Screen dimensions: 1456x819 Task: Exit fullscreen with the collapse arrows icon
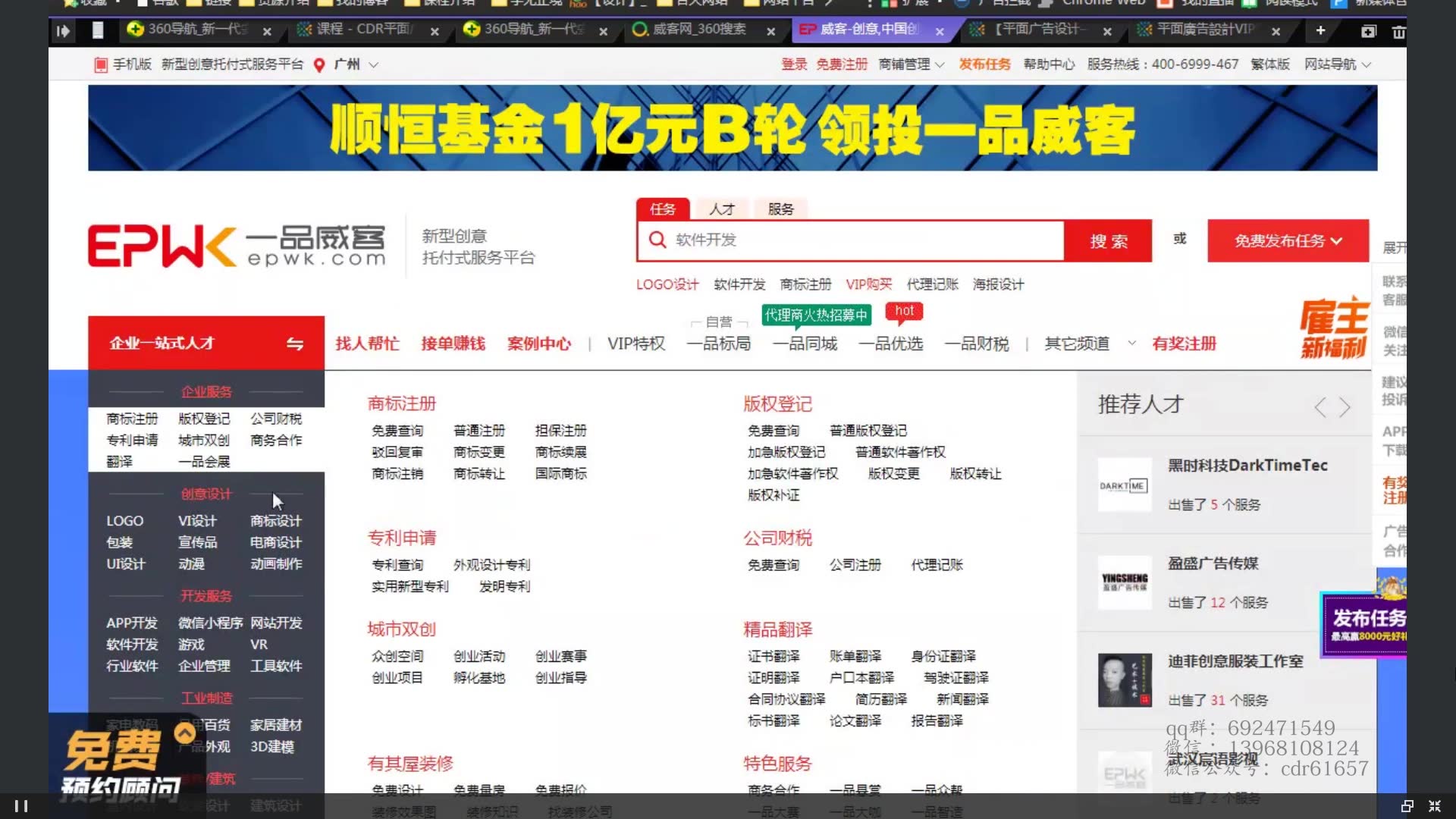1435,806
